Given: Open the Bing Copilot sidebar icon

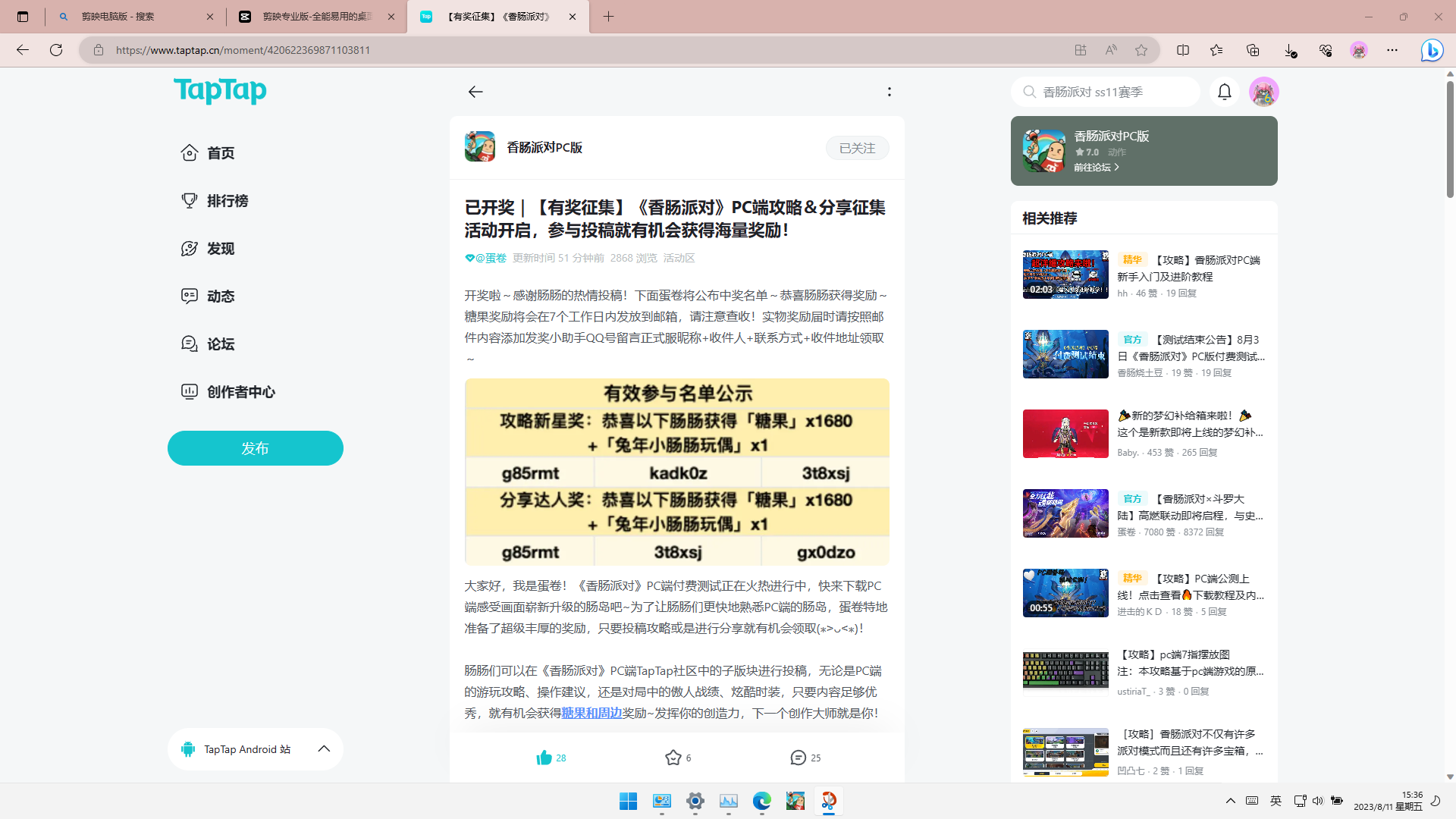Looking at the screenshot, I should point(1432,50).
